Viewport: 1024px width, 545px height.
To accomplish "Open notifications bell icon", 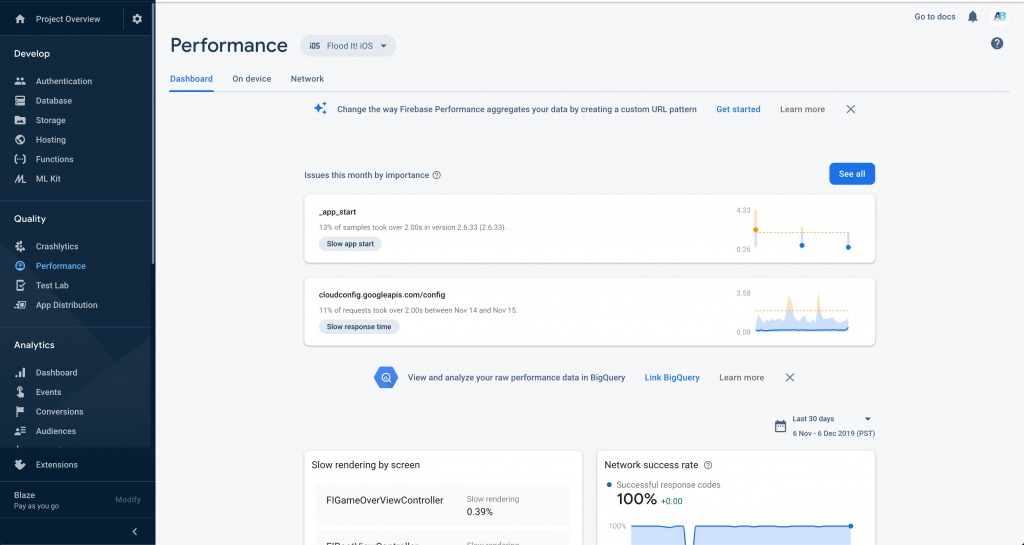I will point(972,17).
